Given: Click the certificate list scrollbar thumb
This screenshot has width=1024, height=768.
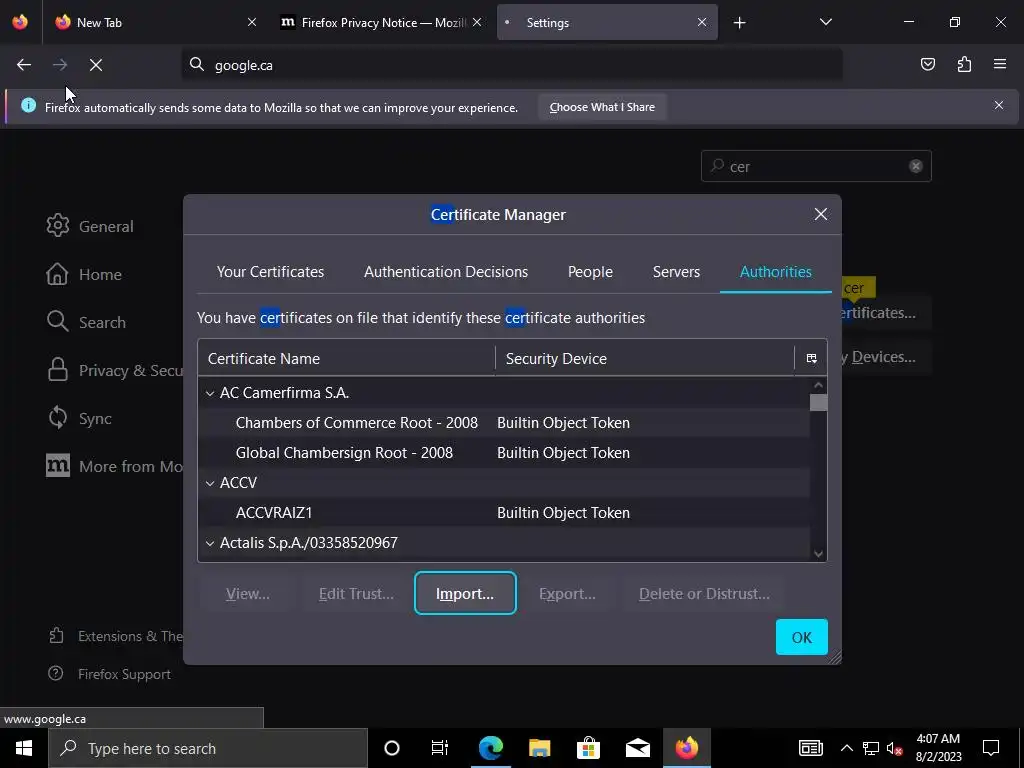Looking at the screenshot, I should point(818,402).
